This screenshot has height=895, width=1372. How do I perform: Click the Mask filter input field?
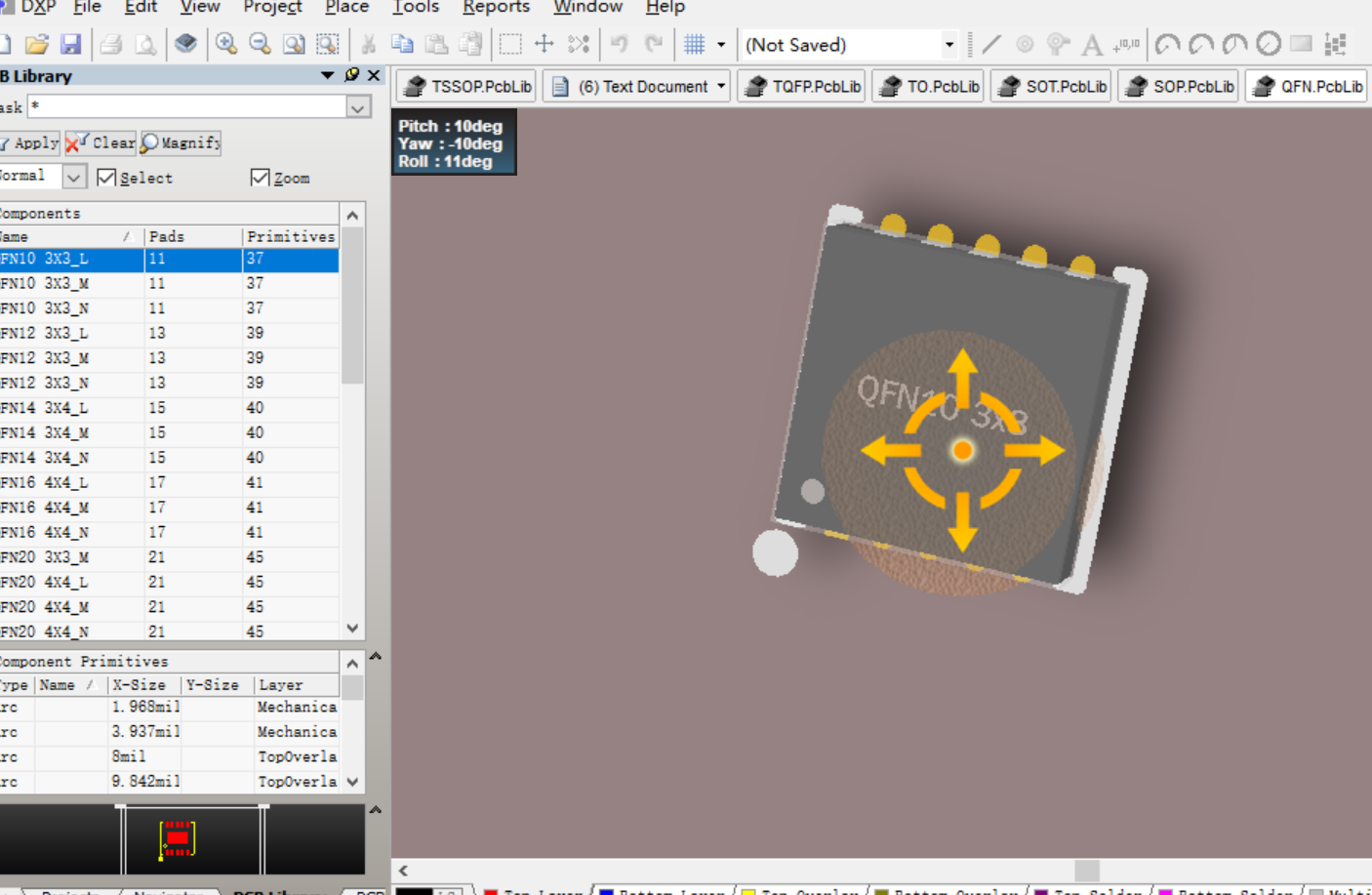[x=185, y=106]
